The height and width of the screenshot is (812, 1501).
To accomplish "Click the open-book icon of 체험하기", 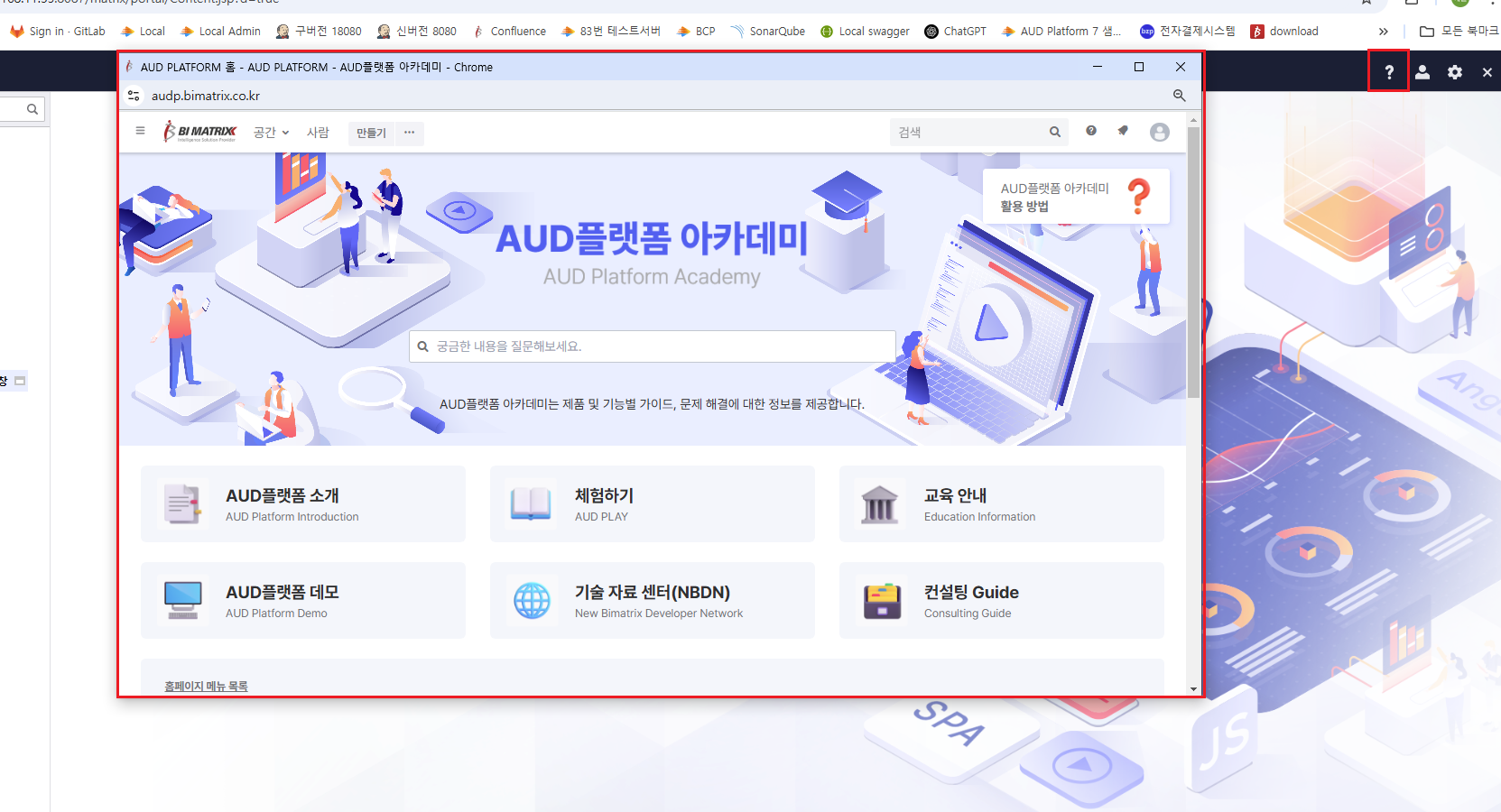I will pos(531,504).
